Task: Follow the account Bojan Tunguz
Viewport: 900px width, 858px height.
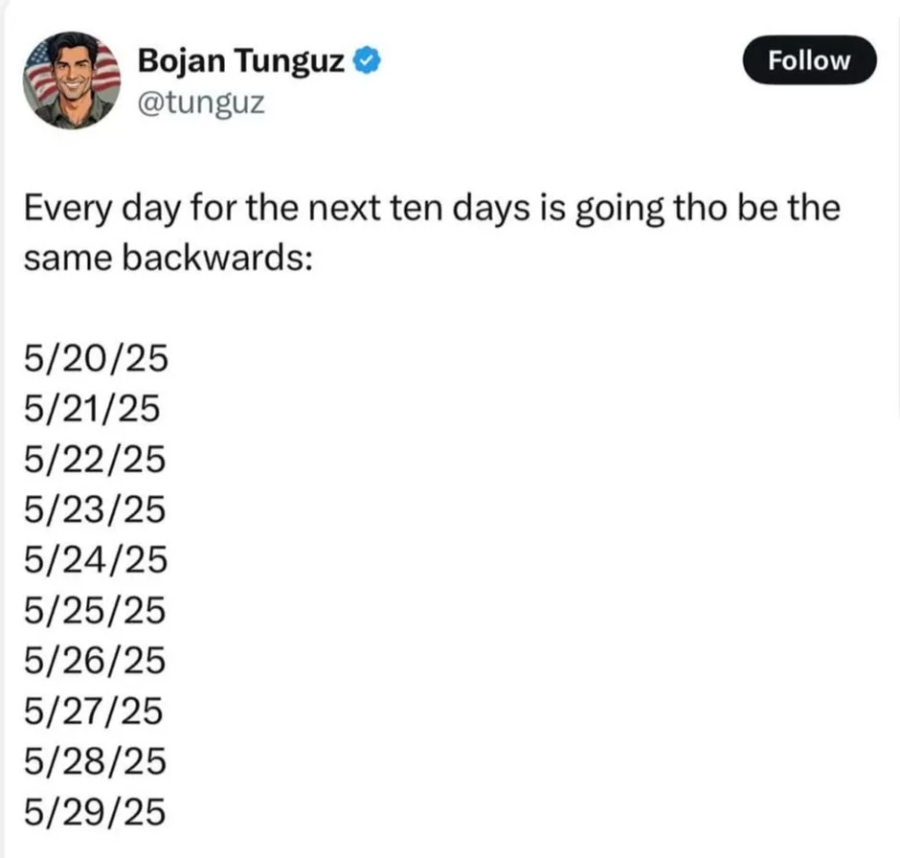Action: tap(809, 60)
